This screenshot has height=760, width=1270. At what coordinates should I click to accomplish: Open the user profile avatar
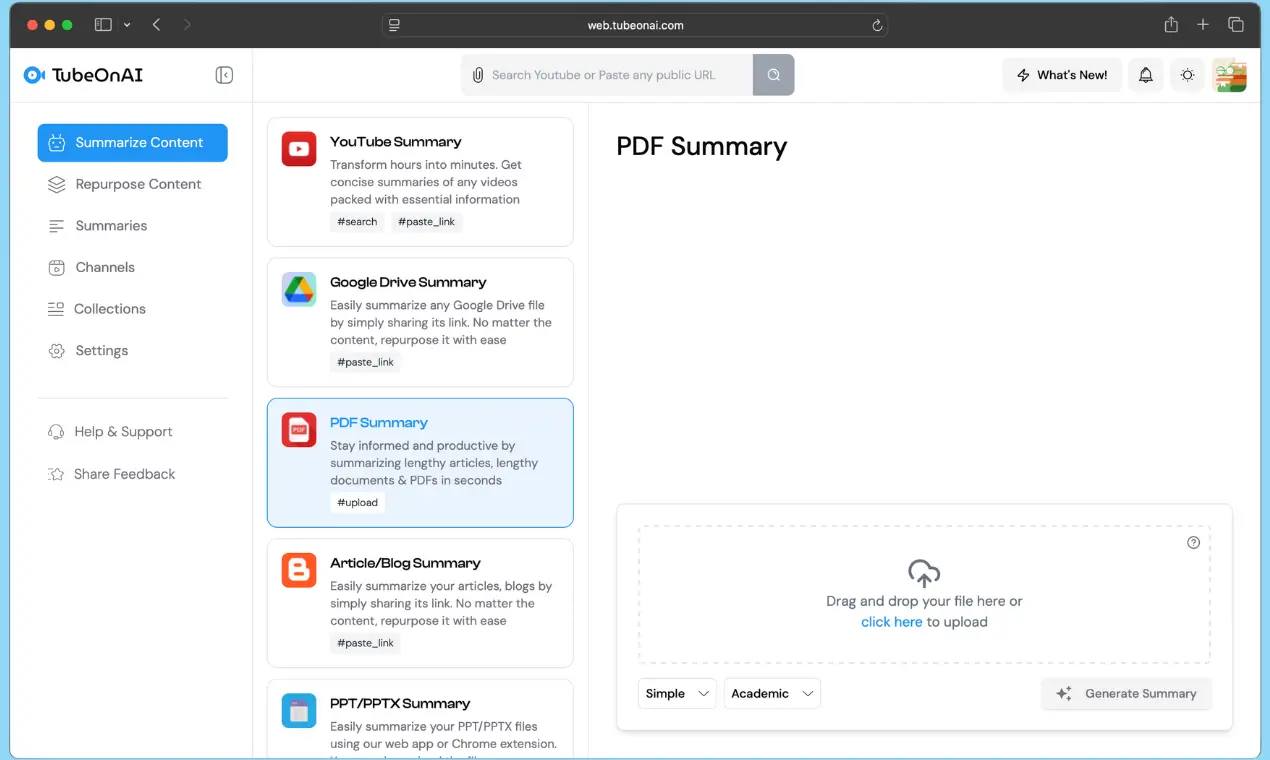click(1229, 75)
